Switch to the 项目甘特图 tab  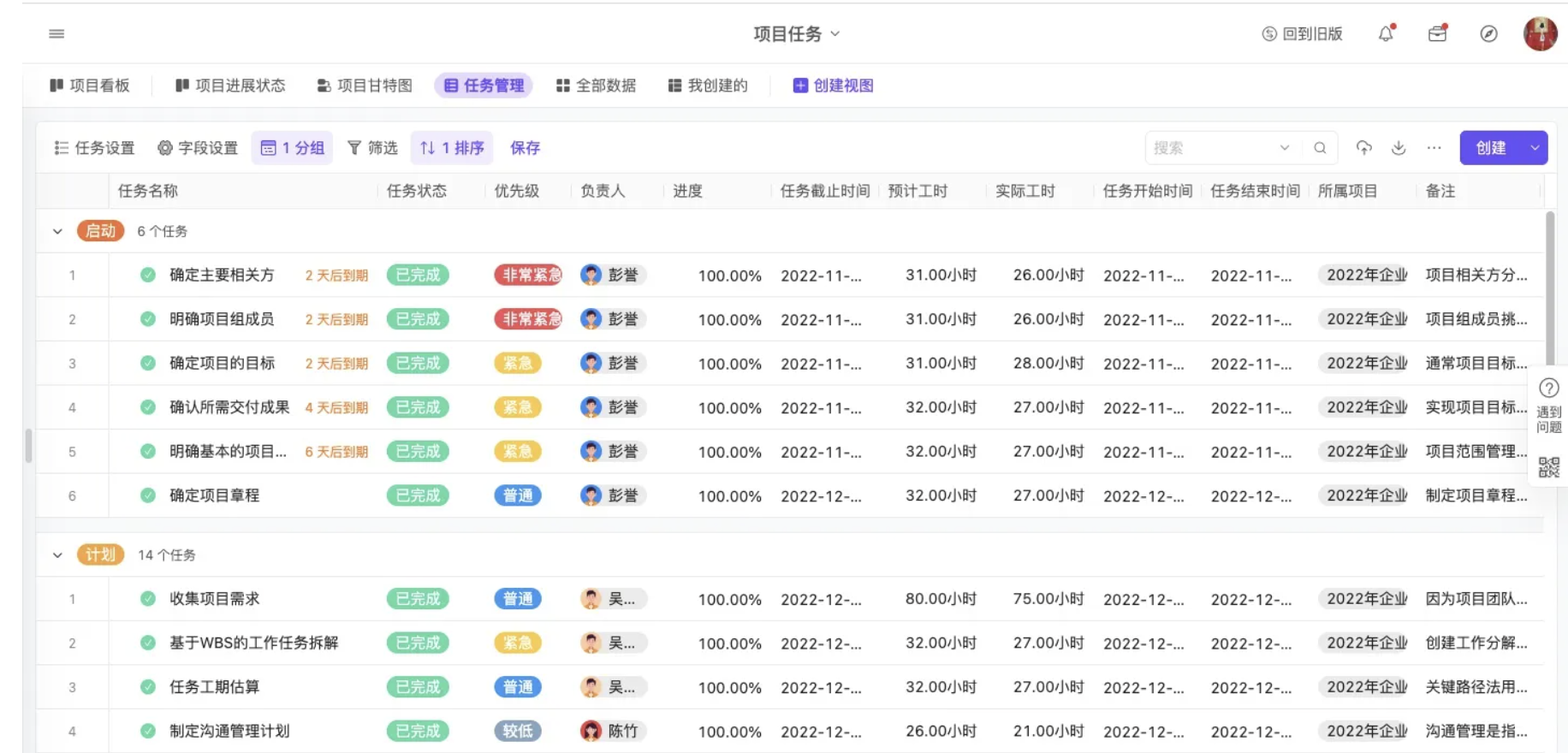[x=365, y=86]
